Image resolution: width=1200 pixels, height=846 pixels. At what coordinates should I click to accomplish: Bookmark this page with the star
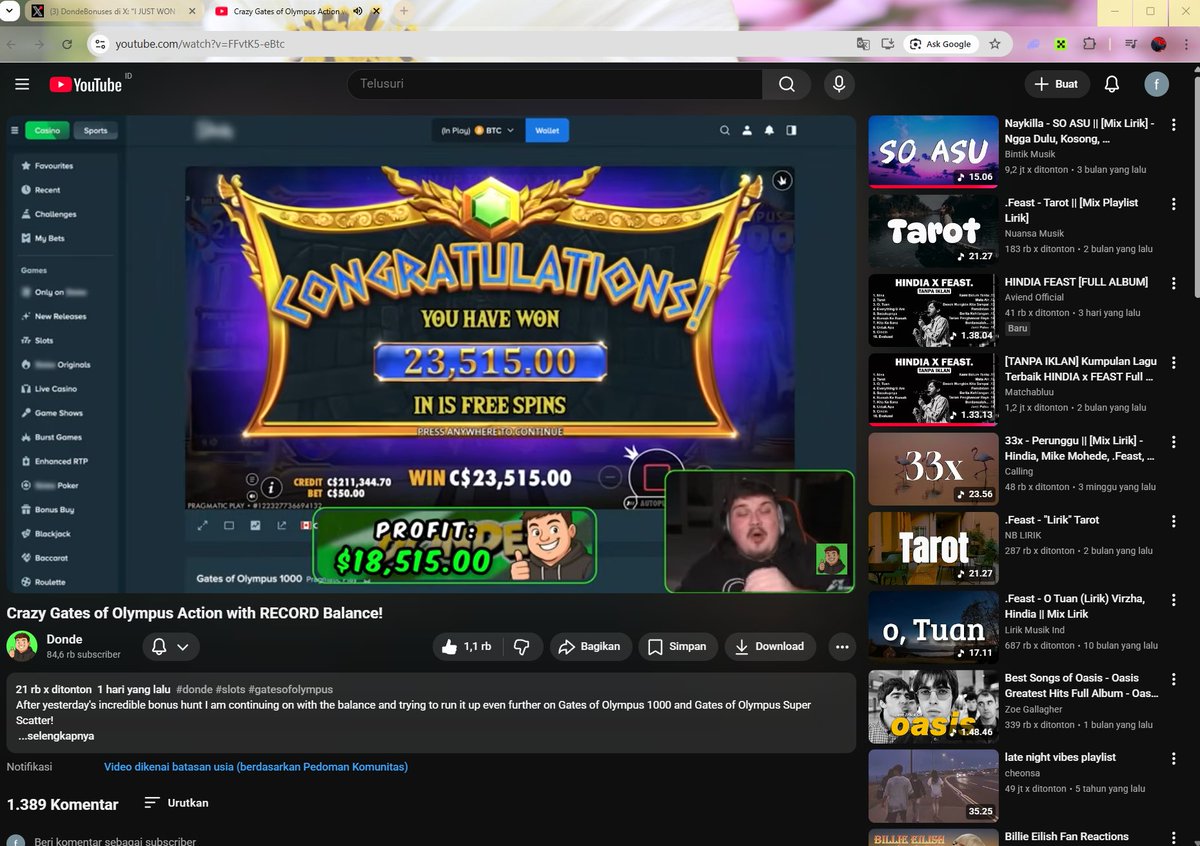pos(995,44)
